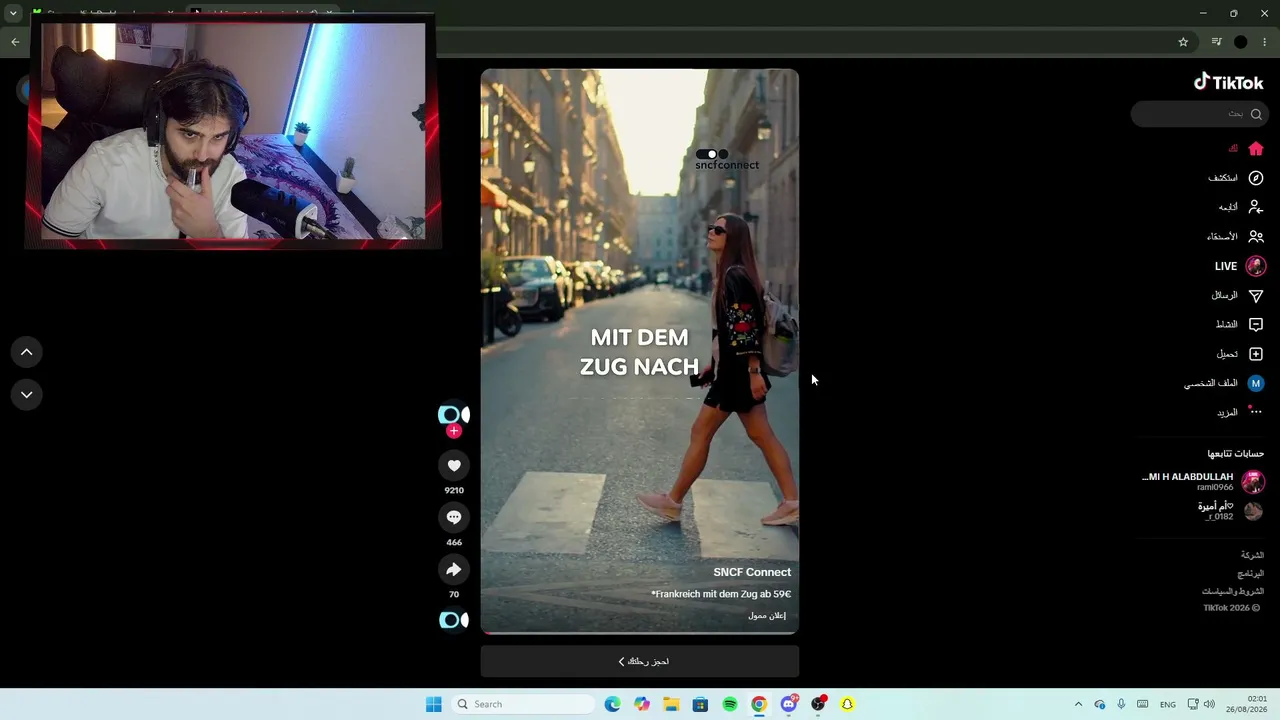1280x720 pixels.
Task: Open followed account MI H ALABDULLAH
Action: [x=1203, y=481]
